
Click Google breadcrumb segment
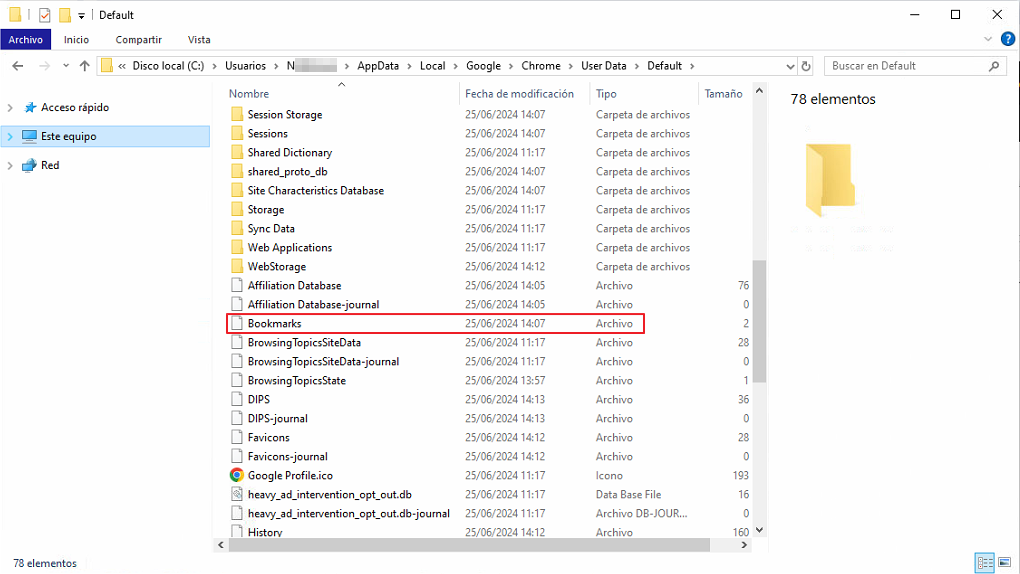pyautogui.click(x=483, y=66)
